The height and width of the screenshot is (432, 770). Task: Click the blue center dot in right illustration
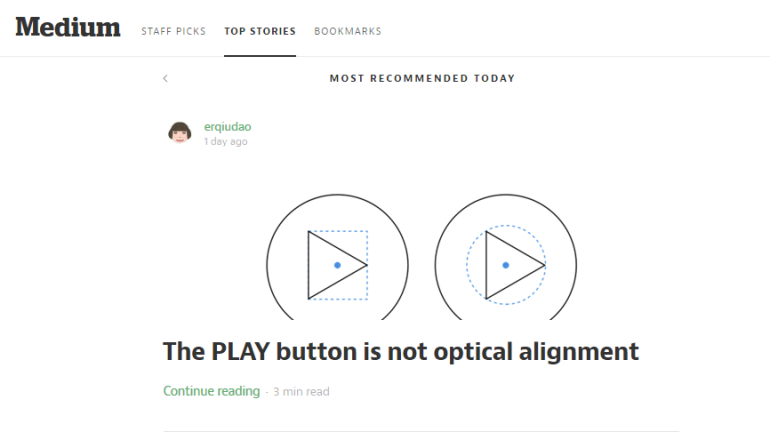pyautogui.click(x=506, y=265)
